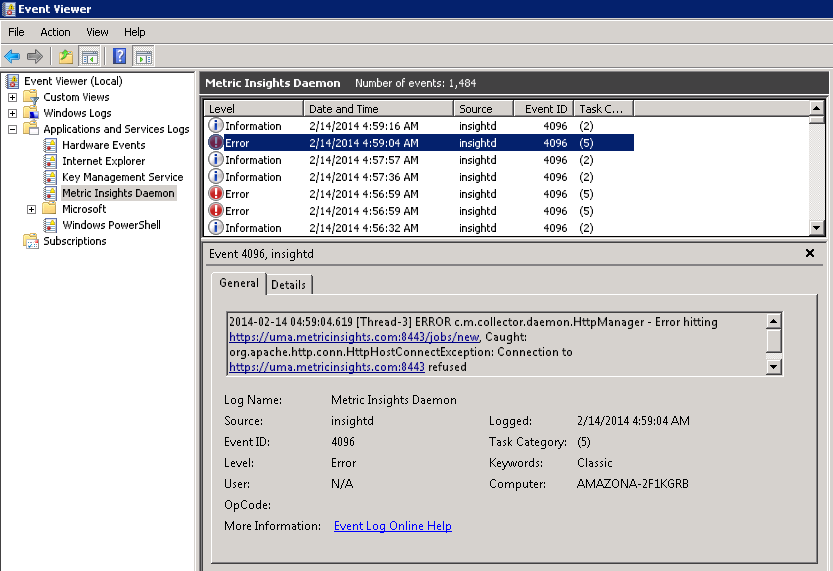The image size is (833, 571).
Task: Click the Subscriptions icon in tree
Action: 31,241
